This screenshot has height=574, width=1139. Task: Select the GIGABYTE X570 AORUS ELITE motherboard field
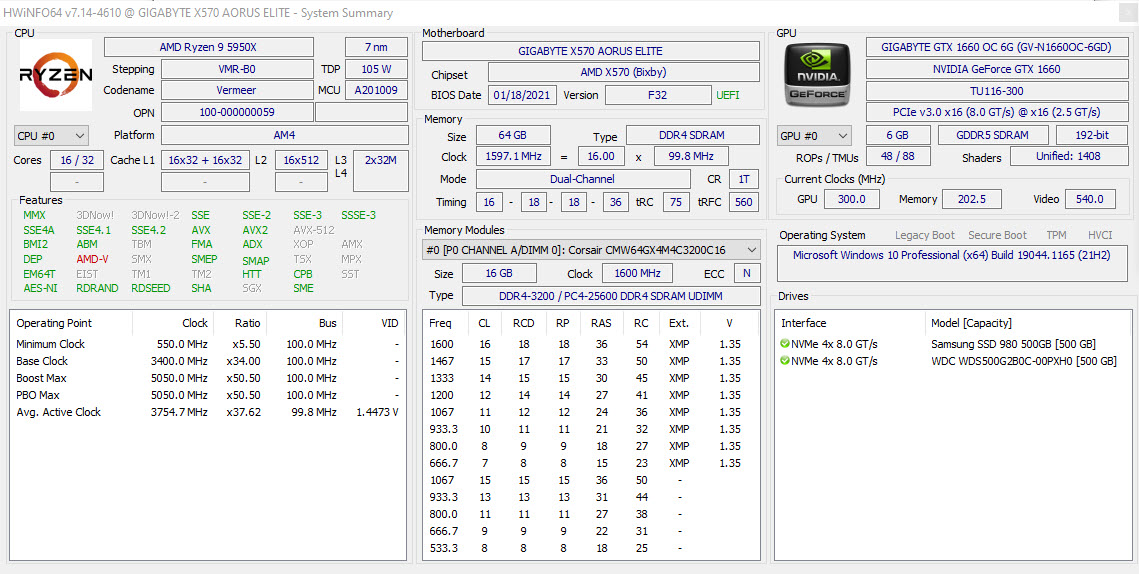click(x=590, y=51)
